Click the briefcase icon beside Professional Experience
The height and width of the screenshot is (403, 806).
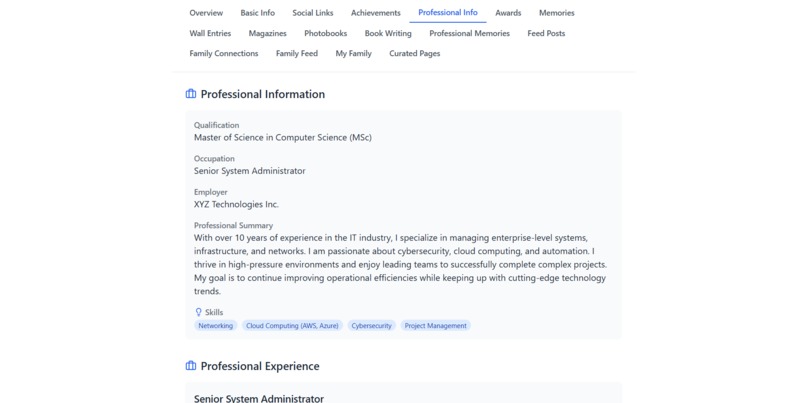(x=191, y=366)
